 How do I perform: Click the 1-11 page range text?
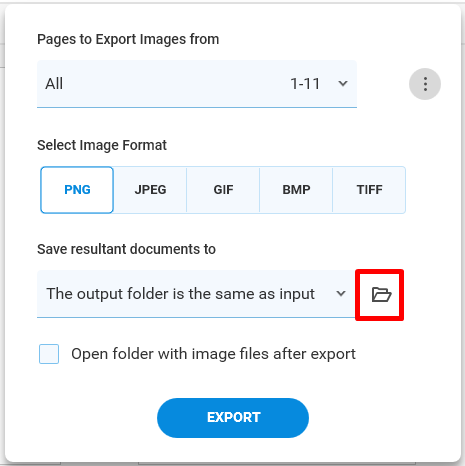tap(305, 84)
